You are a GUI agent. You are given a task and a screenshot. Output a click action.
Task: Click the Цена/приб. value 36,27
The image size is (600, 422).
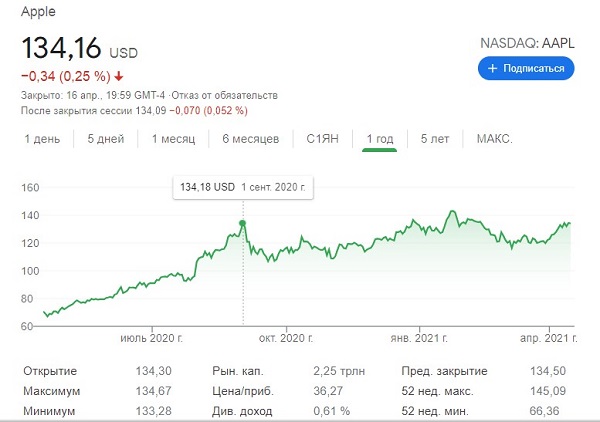328,391
